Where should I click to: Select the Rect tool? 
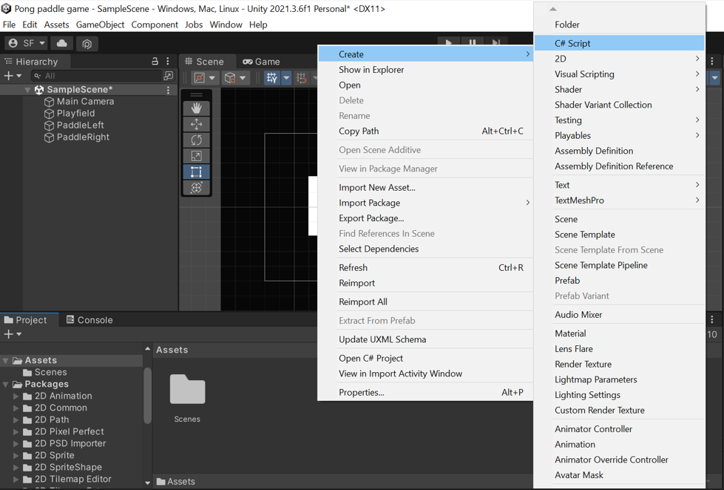coord(196,172)
